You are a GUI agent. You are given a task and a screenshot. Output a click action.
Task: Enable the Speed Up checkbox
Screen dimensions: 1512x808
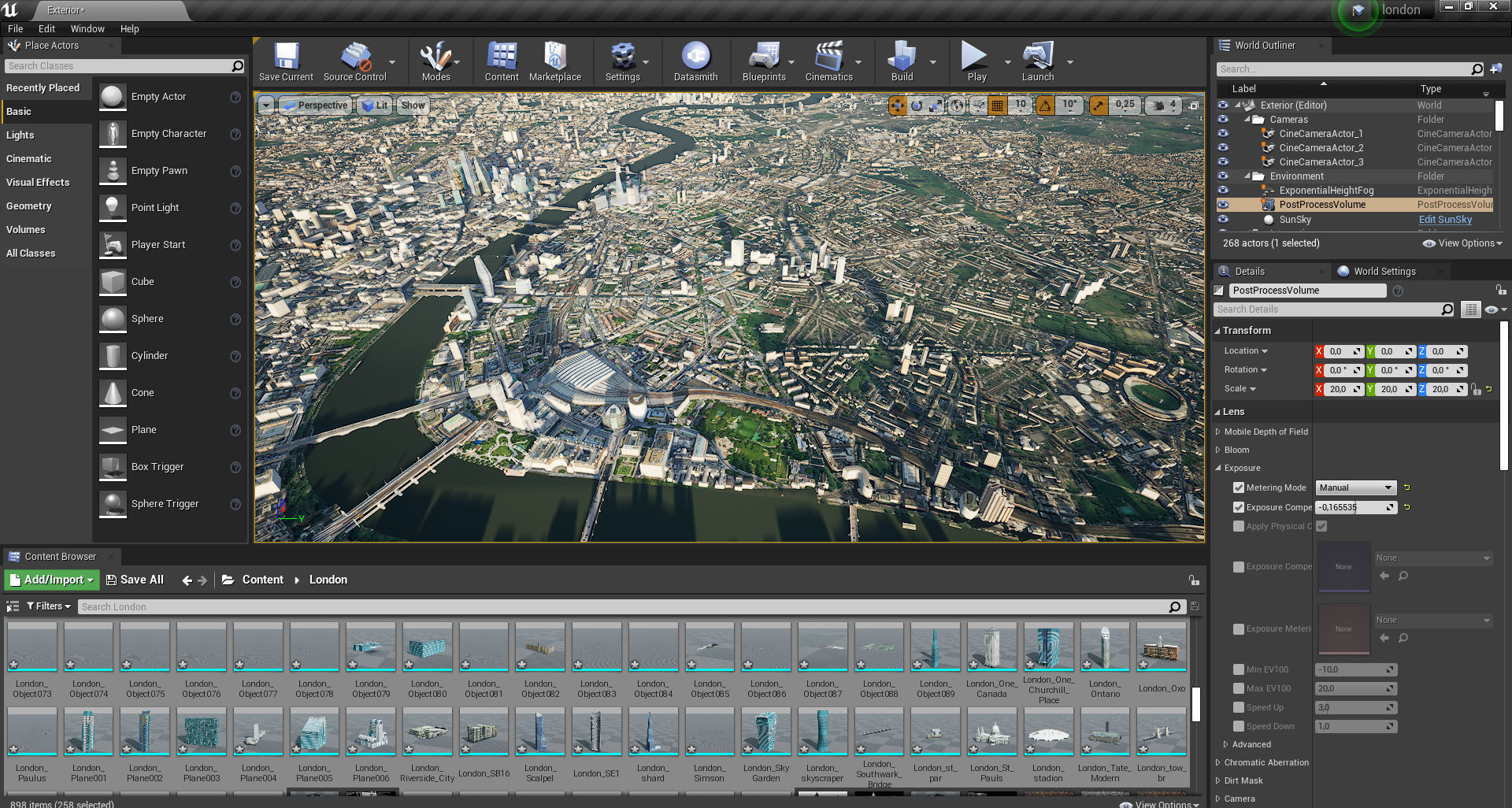(1239, 707)
